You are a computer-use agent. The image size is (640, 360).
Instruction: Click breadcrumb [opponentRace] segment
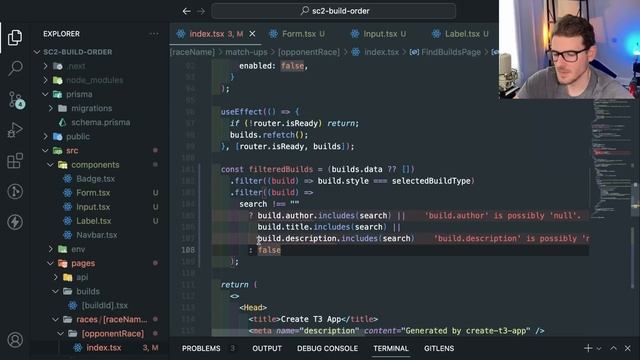(309, 52)
